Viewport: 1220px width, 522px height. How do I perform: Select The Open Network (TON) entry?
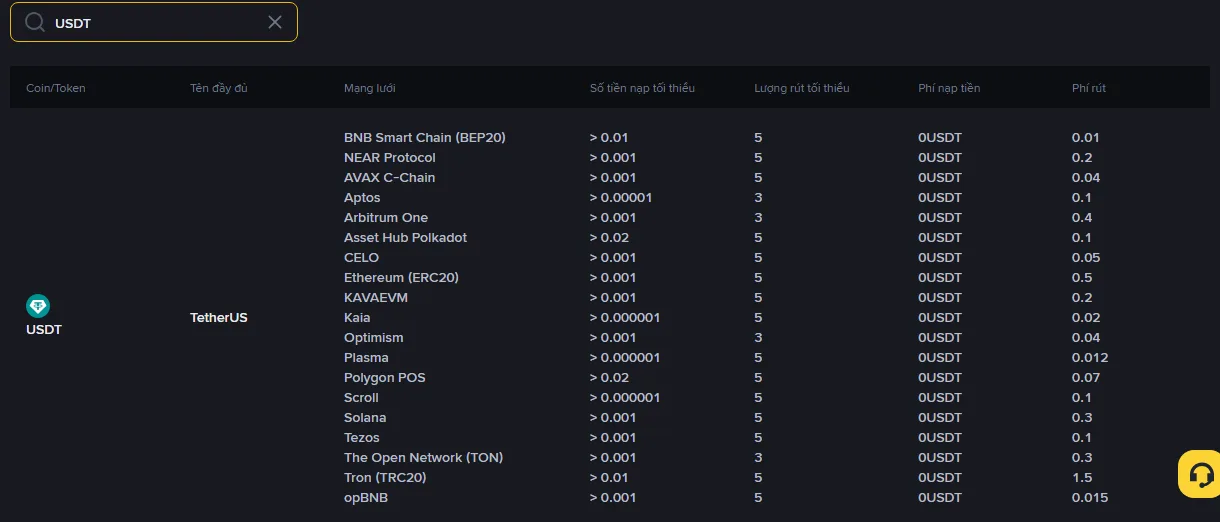point(424,457)
